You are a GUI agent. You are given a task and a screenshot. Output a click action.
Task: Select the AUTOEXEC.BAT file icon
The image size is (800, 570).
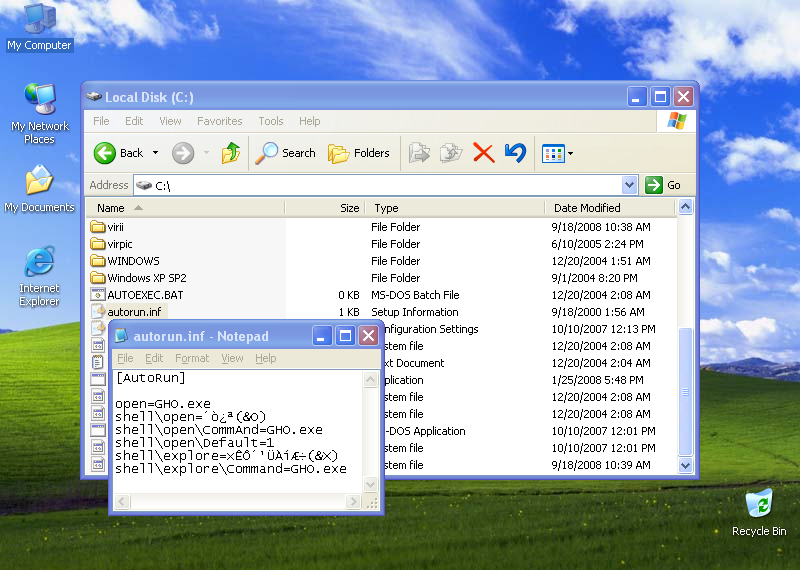(x=97, y=295)
